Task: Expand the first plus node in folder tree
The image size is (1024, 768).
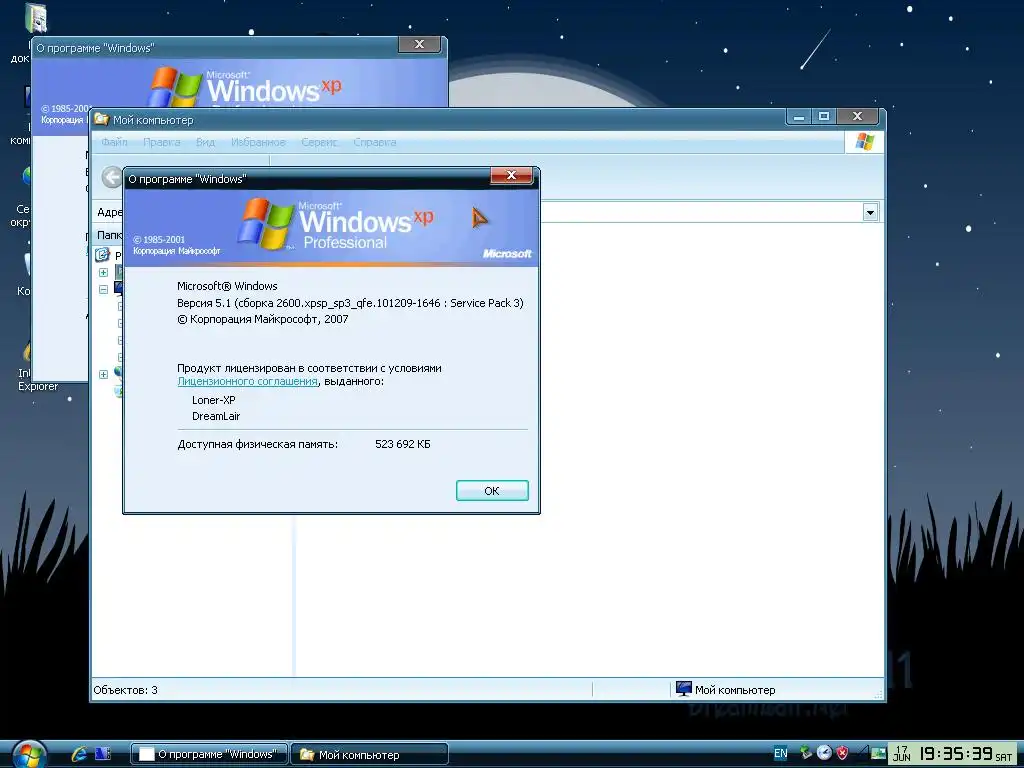Action: point(103,272)
